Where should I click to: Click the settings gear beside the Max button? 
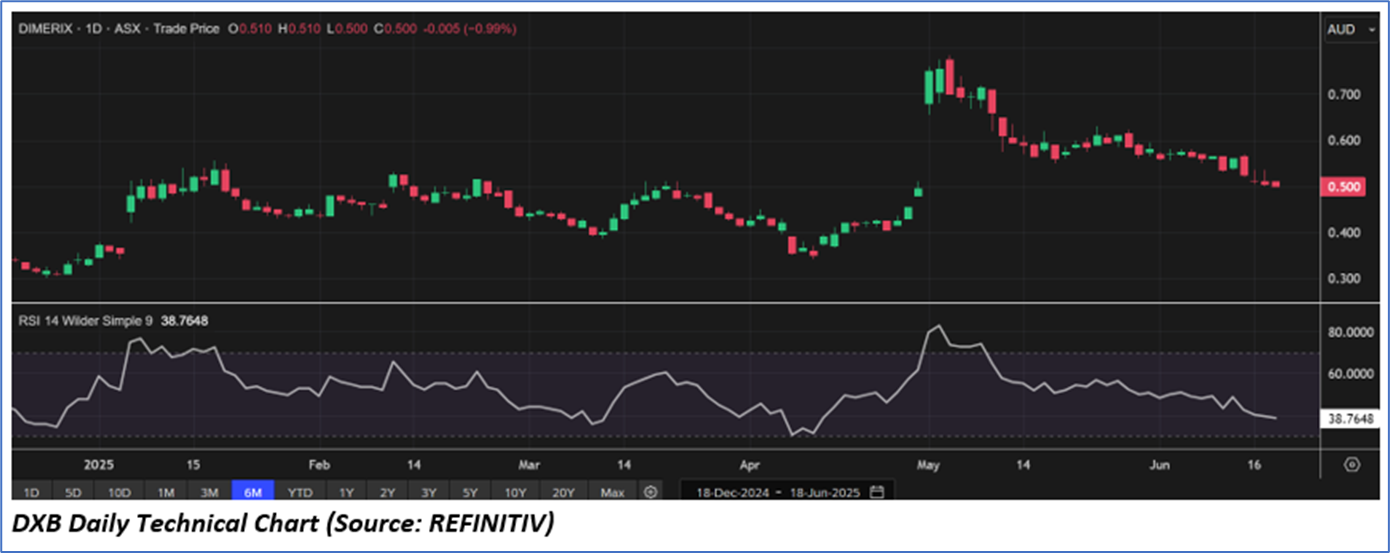tap(651, 492)
